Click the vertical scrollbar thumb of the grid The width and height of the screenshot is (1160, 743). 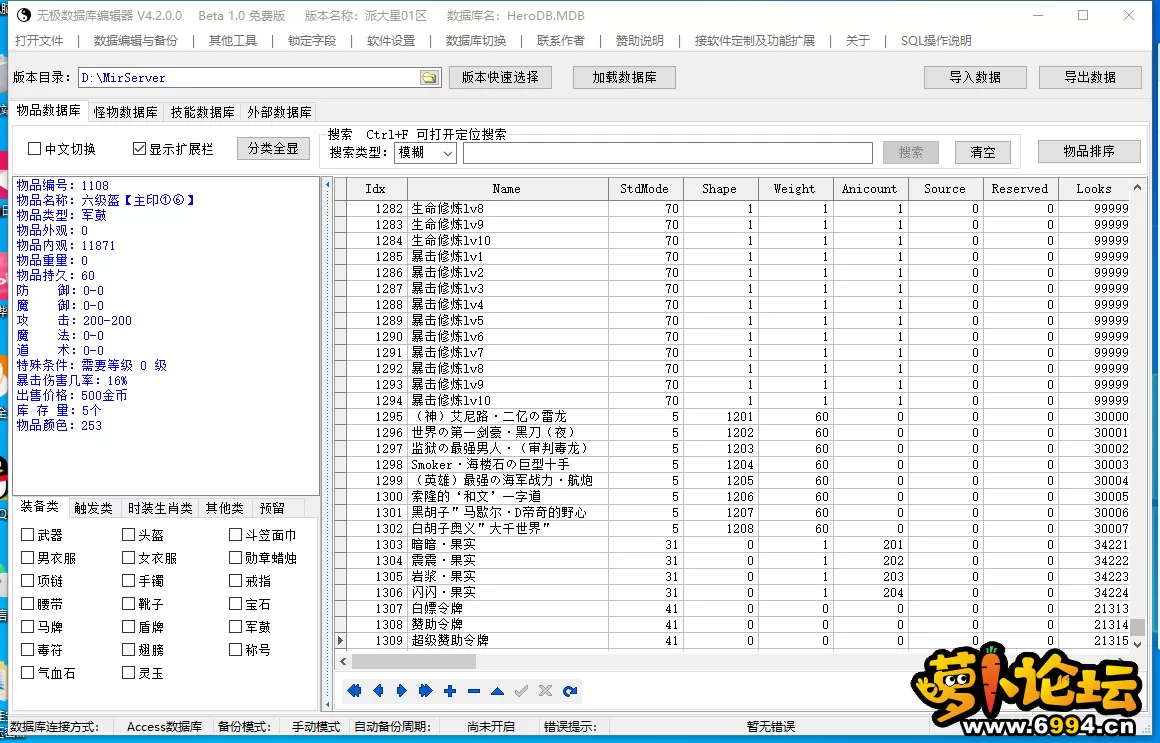pyautogui.click(x=1137, y=628)
